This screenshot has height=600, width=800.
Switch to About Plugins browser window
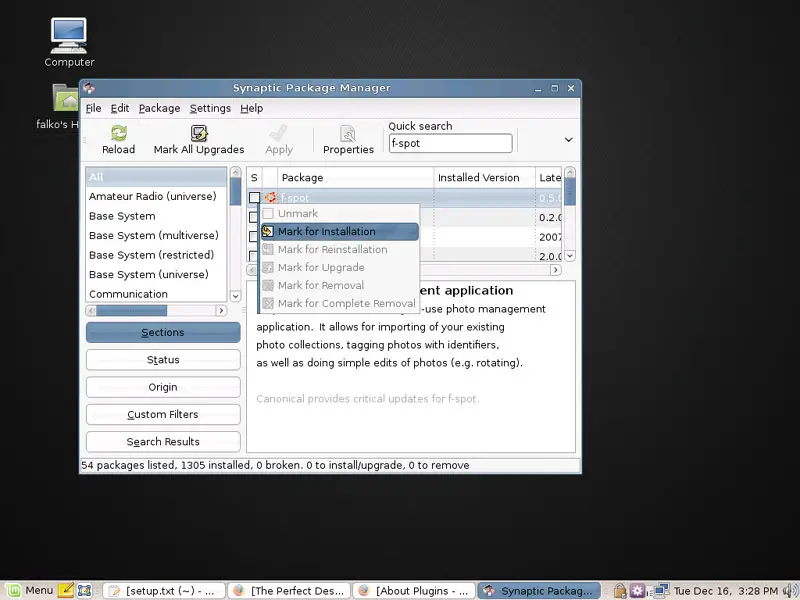414,591
